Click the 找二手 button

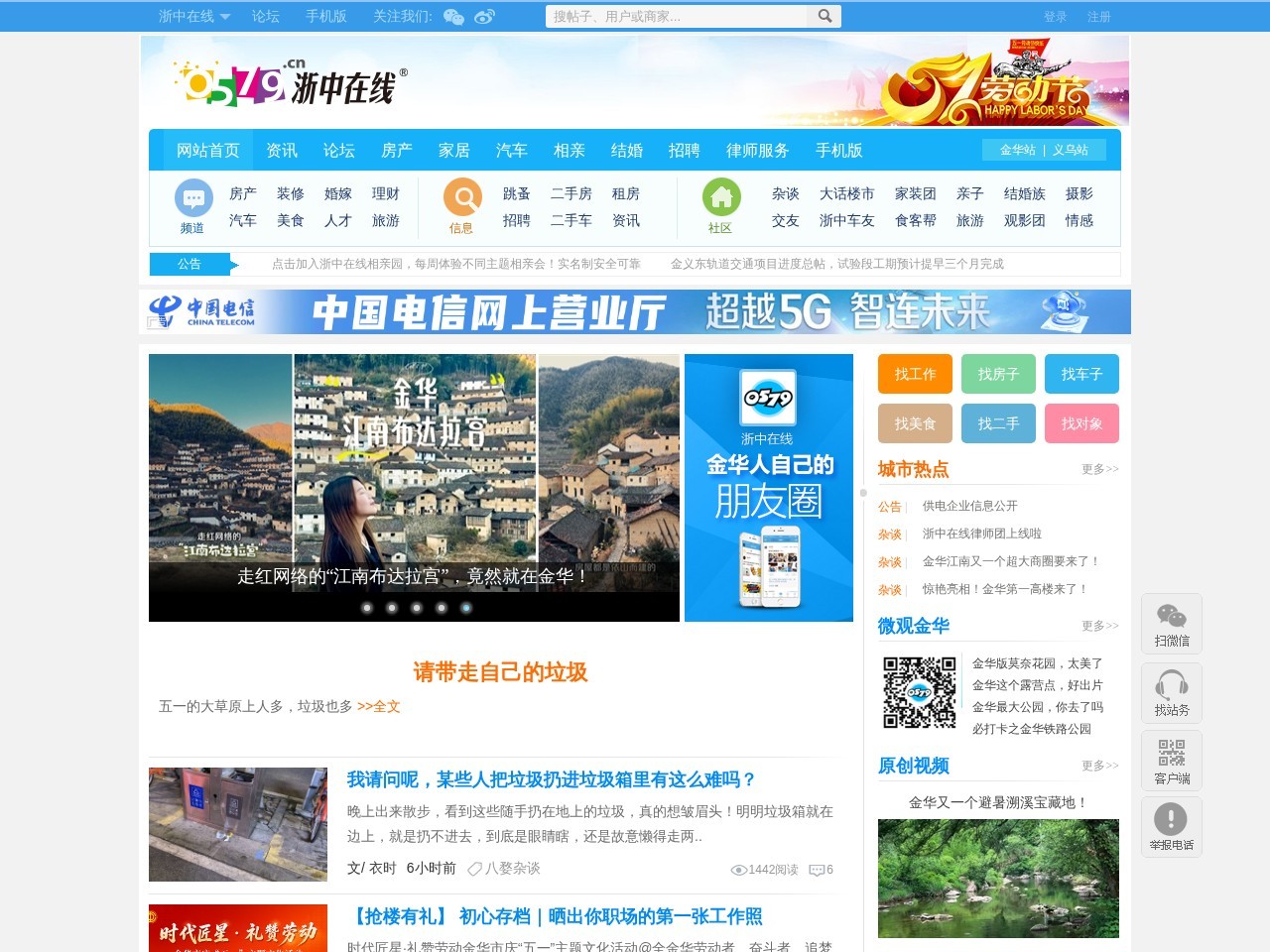point(998,423)
